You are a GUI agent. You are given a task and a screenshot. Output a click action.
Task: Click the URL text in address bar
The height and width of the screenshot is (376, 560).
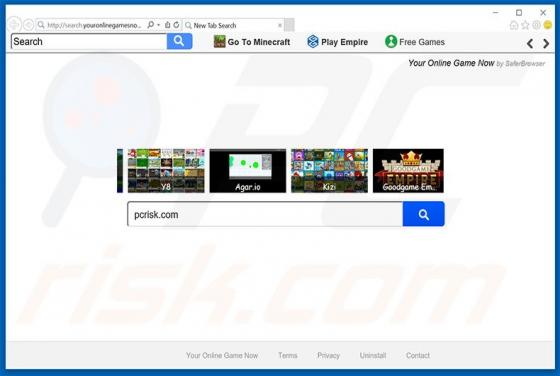point(94,25)
